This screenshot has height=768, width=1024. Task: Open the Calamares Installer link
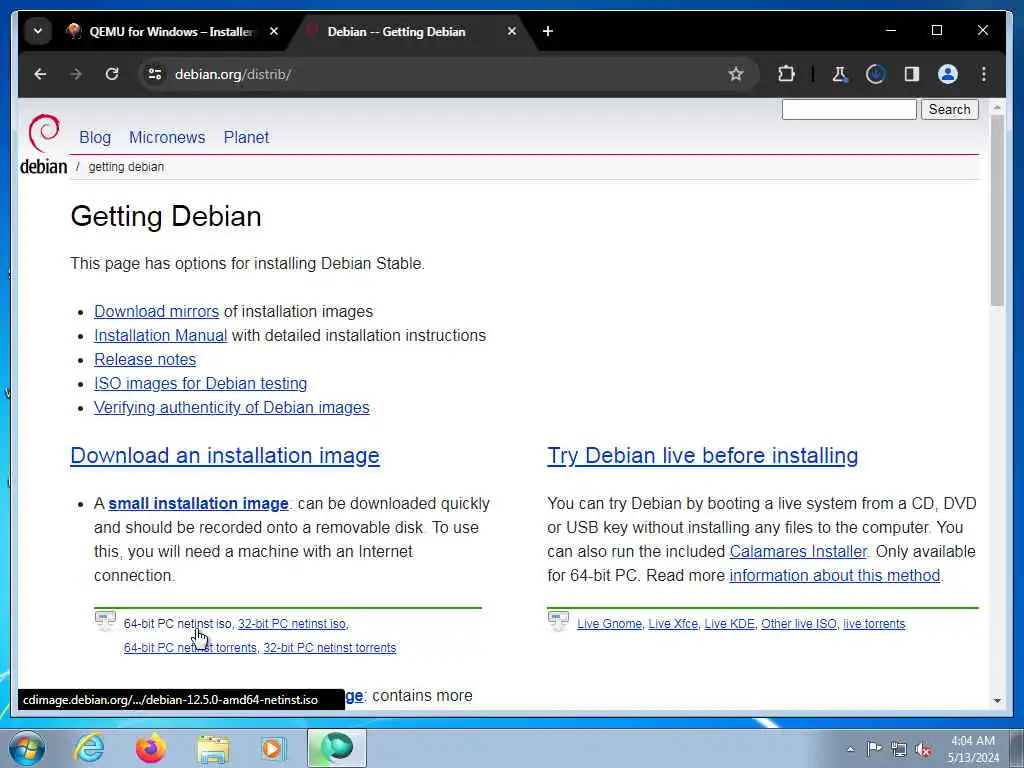pos(798,551)
